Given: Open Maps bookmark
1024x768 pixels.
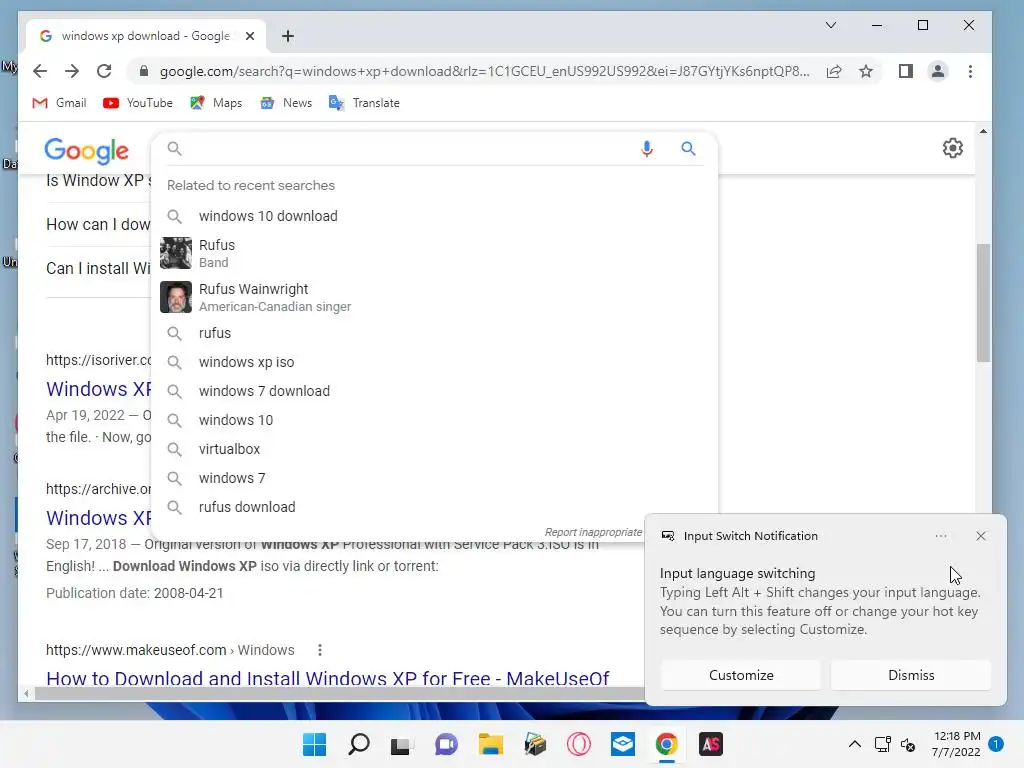Looking at the screenshot, I should click(216, 103).
